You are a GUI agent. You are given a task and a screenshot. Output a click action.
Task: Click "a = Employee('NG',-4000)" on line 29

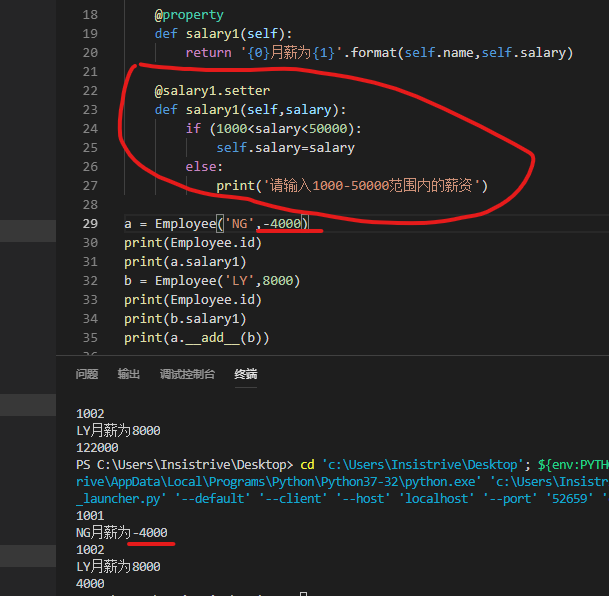[216, 224]
